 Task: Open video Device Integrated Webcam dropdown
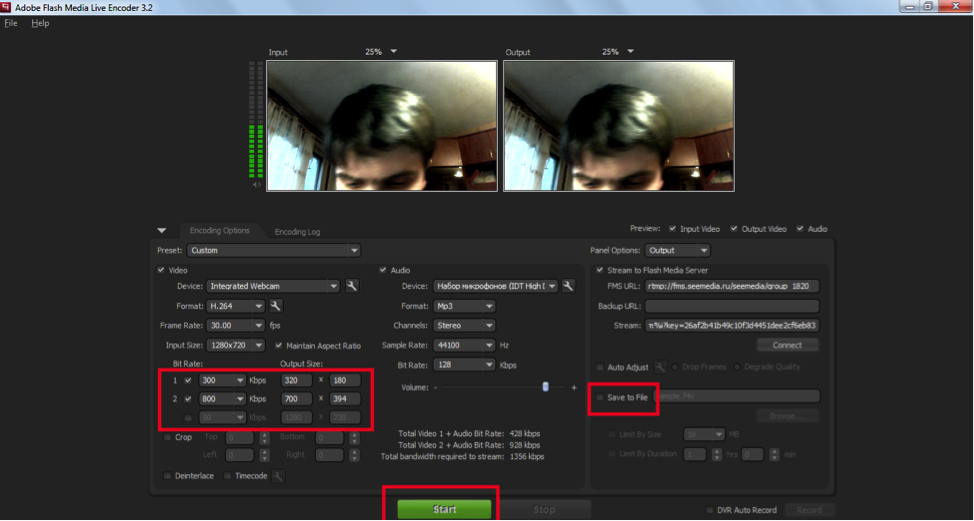click(273, 286)
